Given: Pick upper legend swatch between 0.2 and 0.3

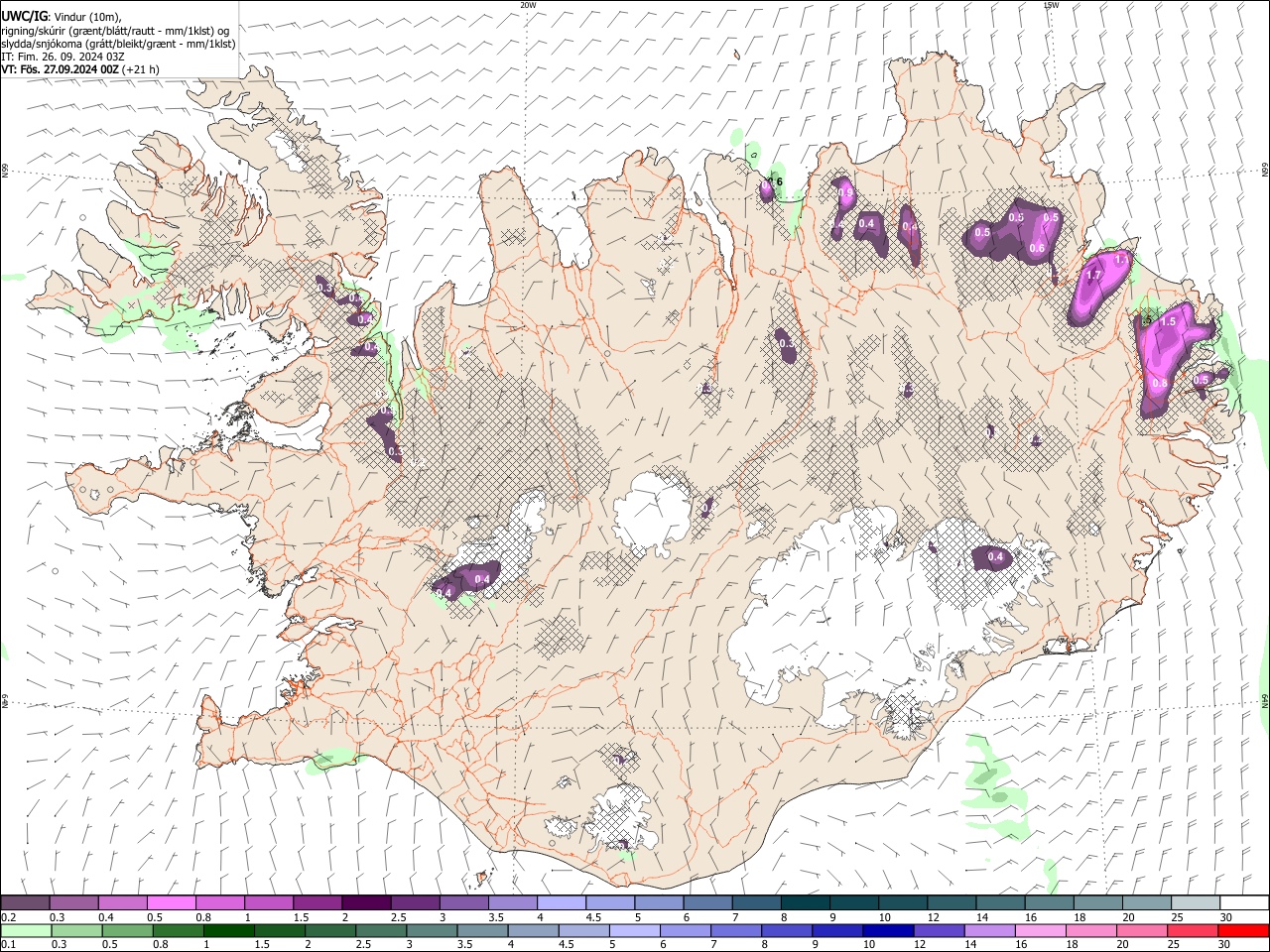Looking at the screenshot, I should click(25, 903).
